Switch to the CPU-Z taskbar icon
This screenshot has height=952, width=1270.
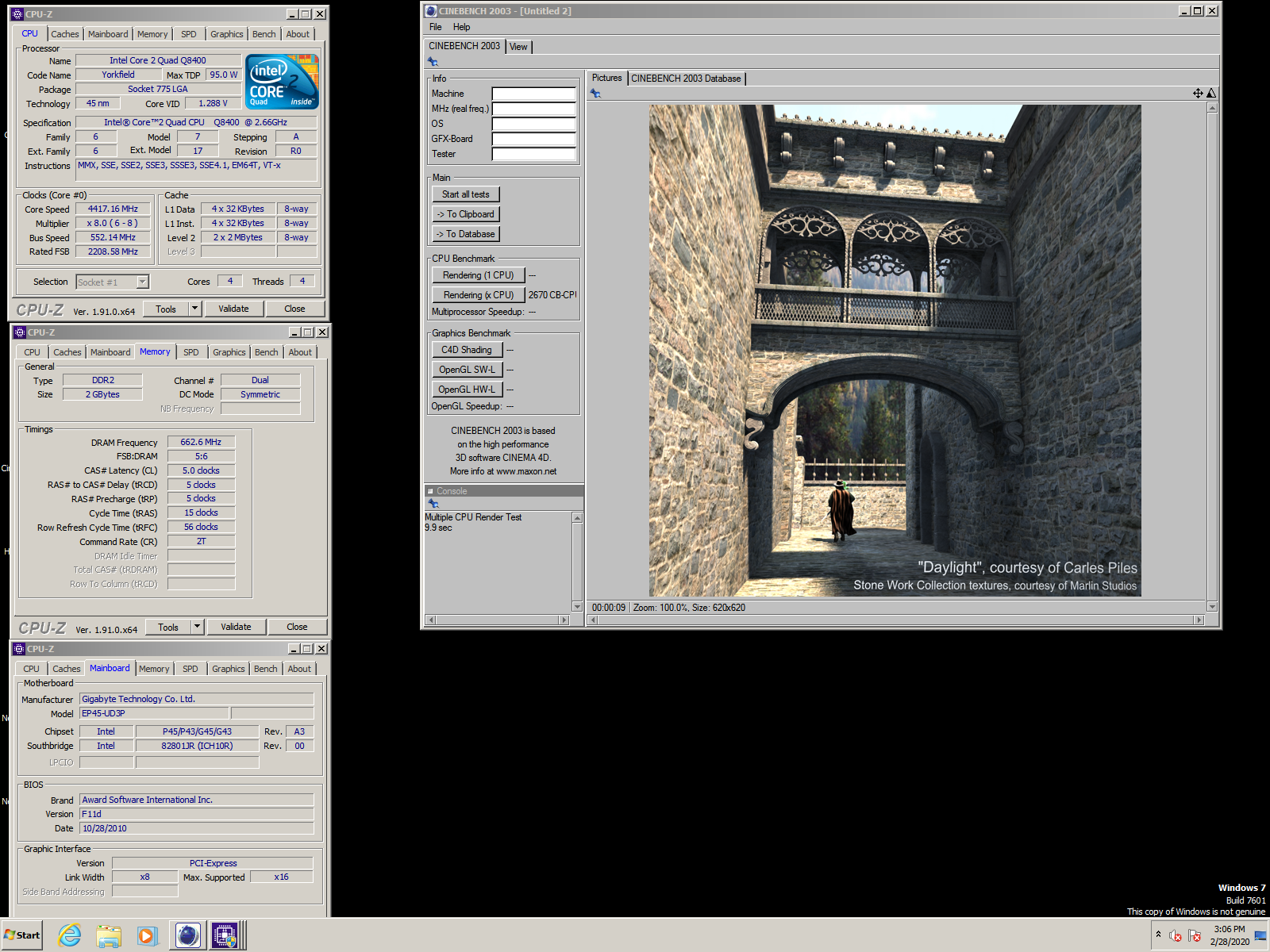[x=225, y=936]
